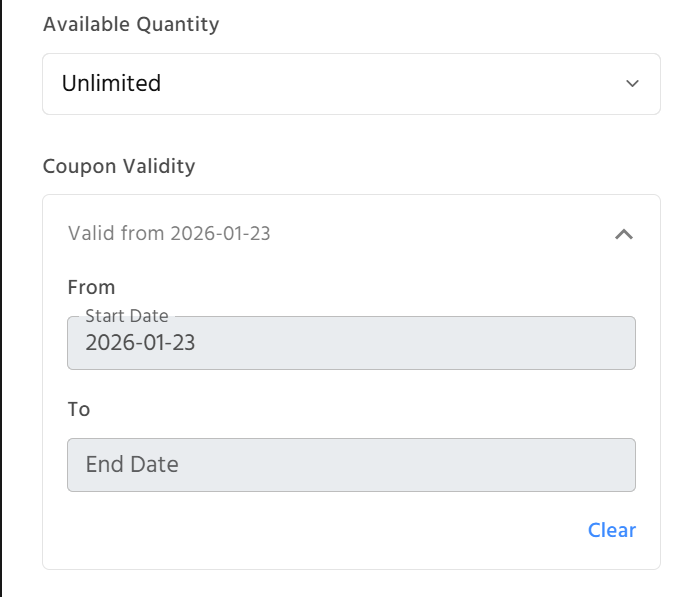The height and width of the screenshot is (597, 693).
Task: Clear the coupon validity dates
Action: pos(611,530)
